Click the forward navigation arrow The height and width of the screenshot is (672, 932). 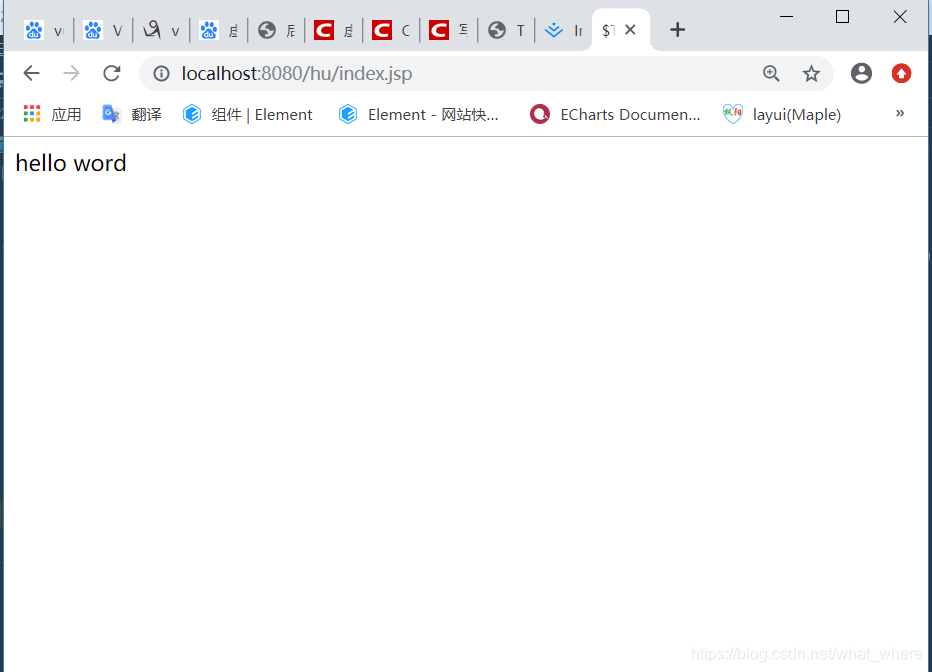coord(71,73)
